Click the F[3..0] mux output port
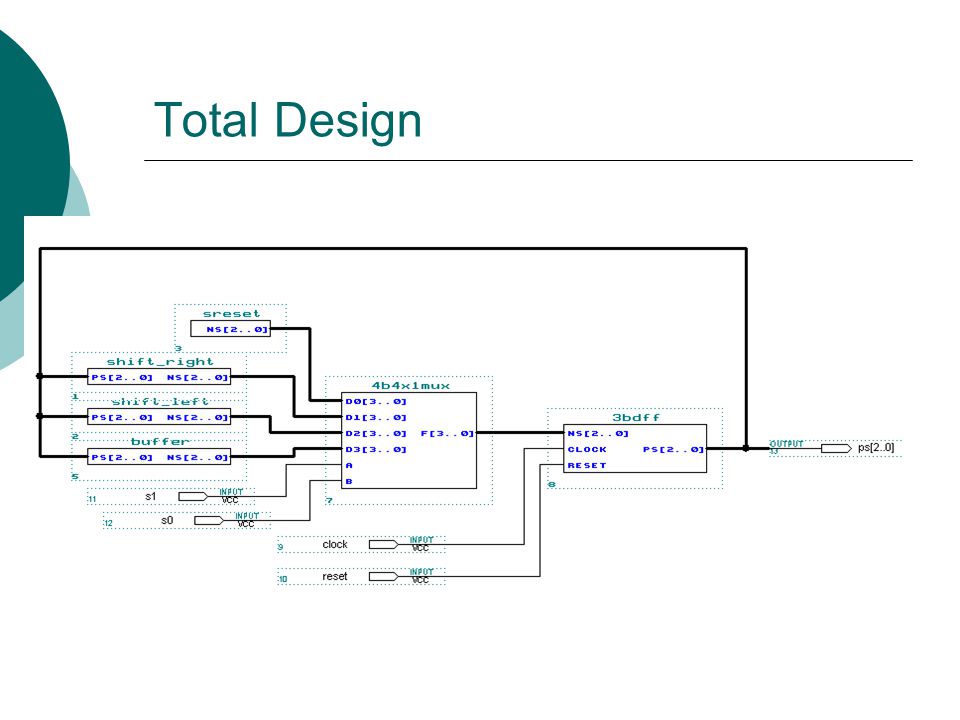This screenshot has height=720, width=960. coord(447,433)
